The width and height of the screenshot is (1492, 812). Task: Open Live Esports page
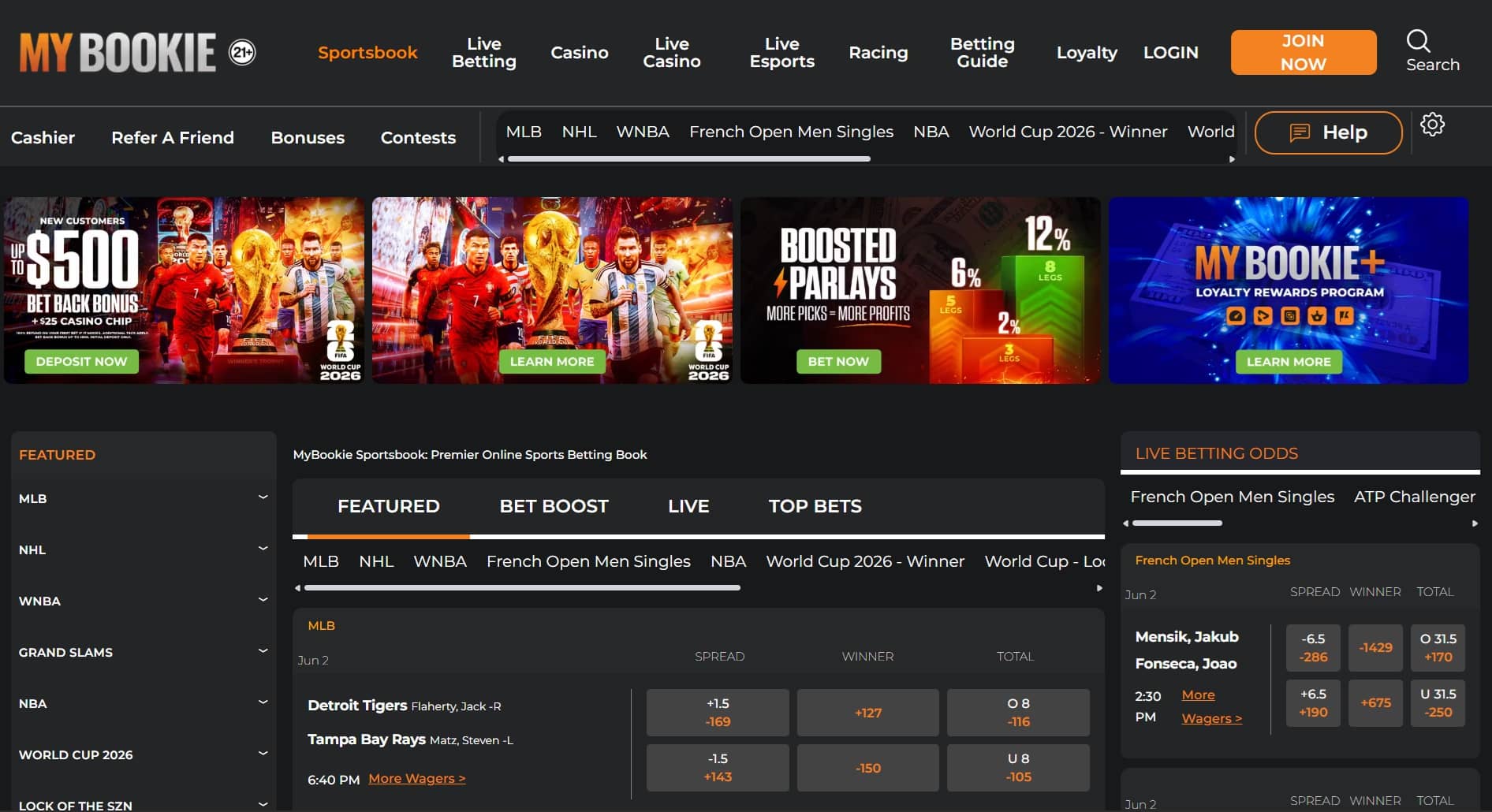tap(781, 53)
